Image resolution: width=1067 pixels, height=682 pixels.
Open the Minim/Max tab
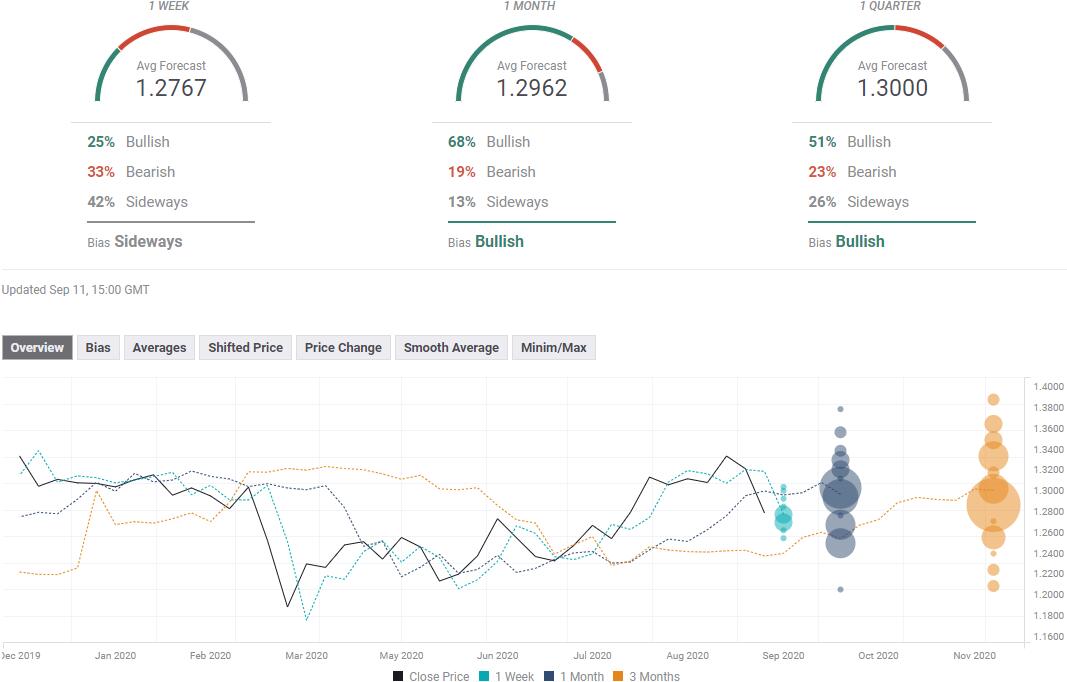[553, 348]
